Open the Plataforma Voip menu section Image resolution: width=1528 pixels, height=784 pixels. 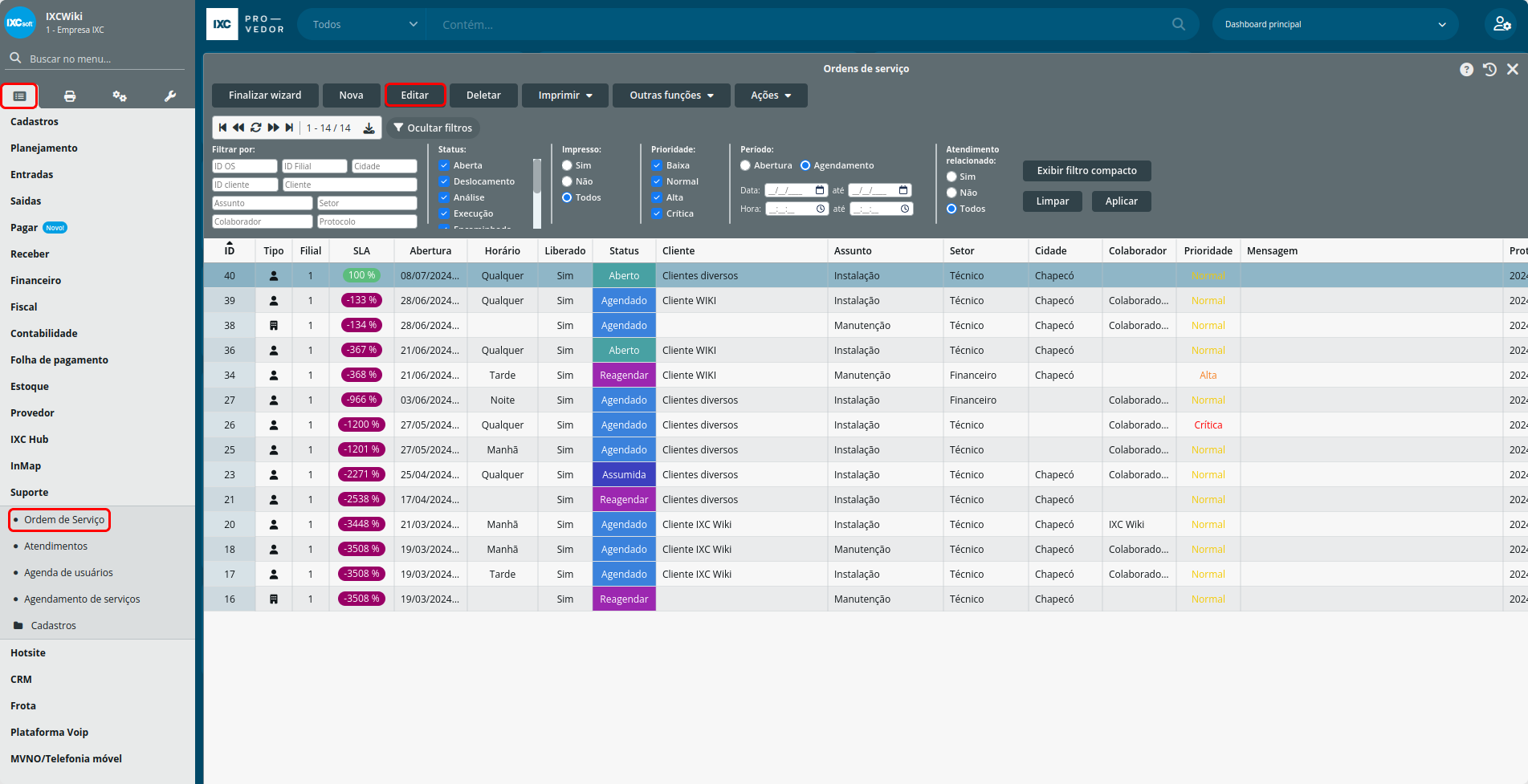49,732
